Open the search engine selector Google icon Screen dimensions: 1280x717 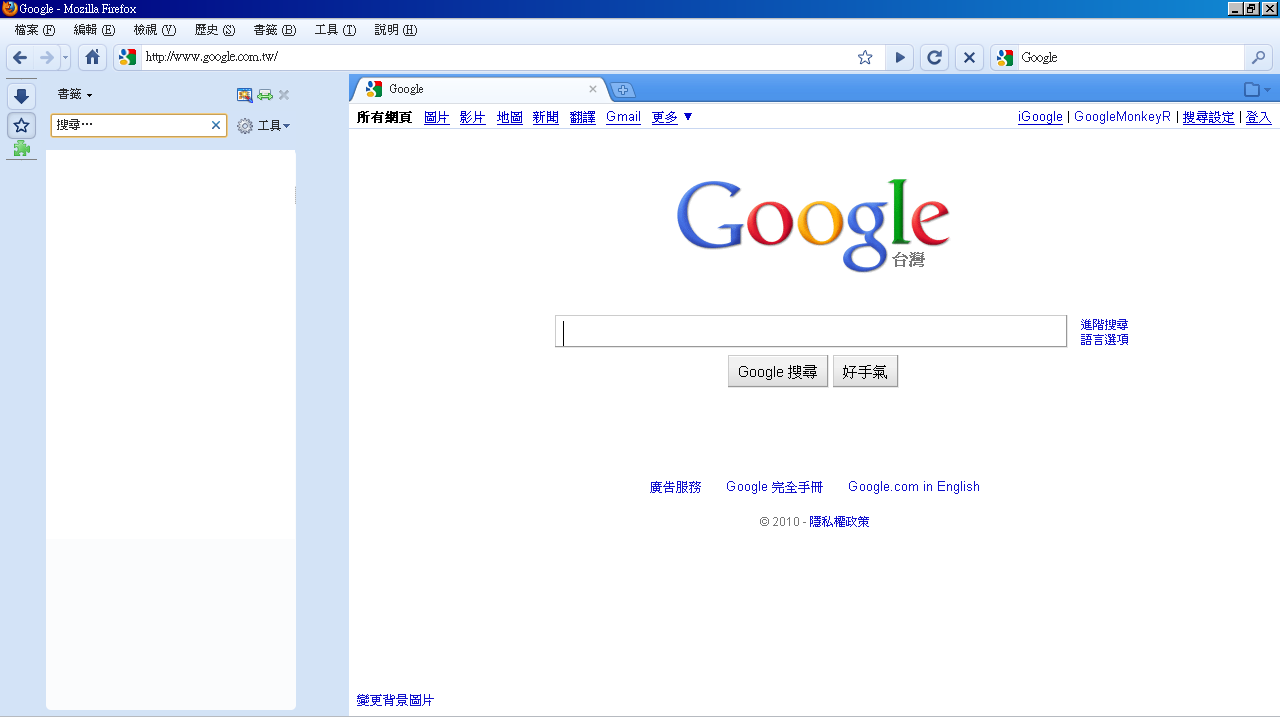(x=1005, y=57)
